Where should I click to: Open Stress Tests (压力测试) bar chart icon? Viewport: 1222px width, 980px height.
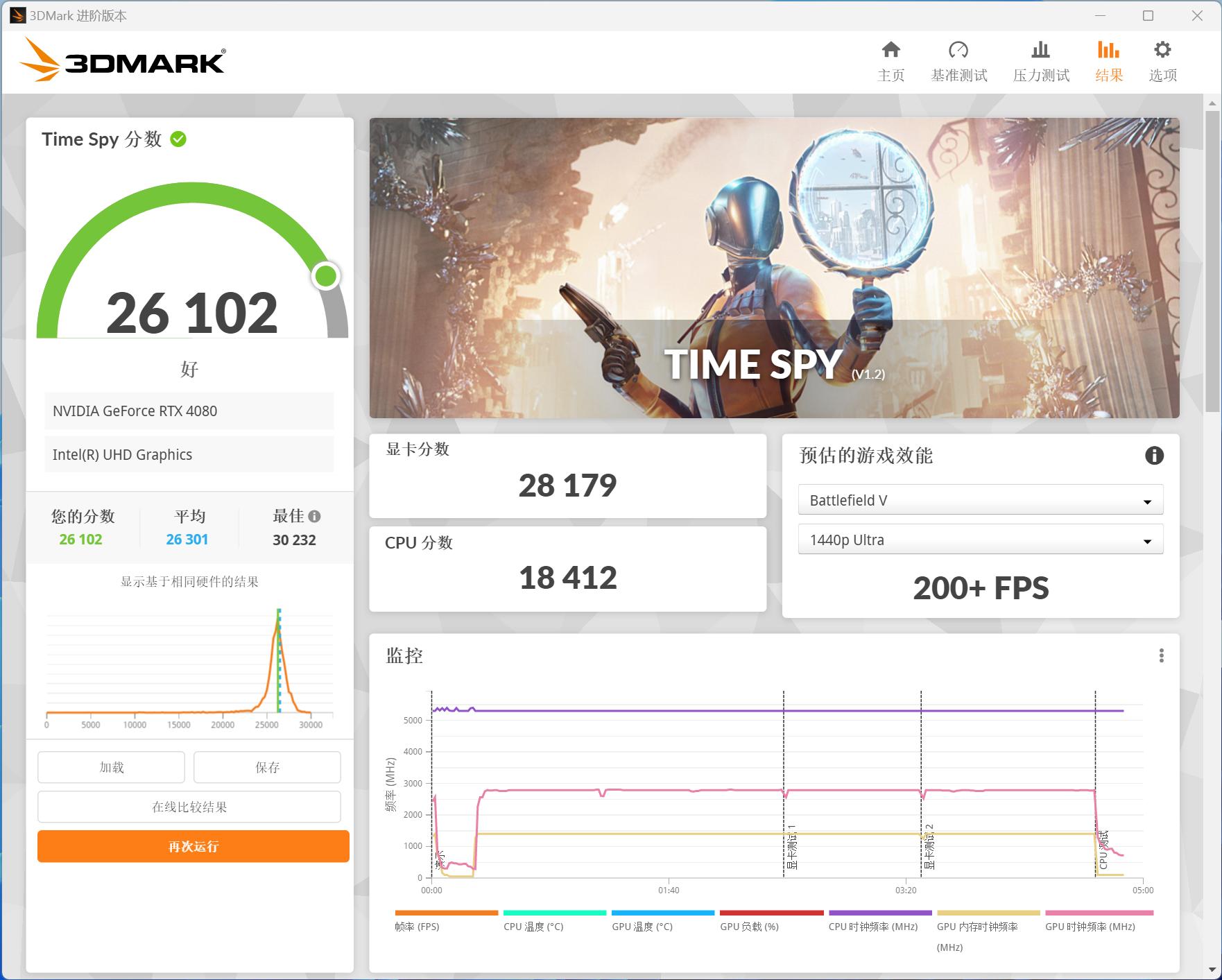[1040, 50]
